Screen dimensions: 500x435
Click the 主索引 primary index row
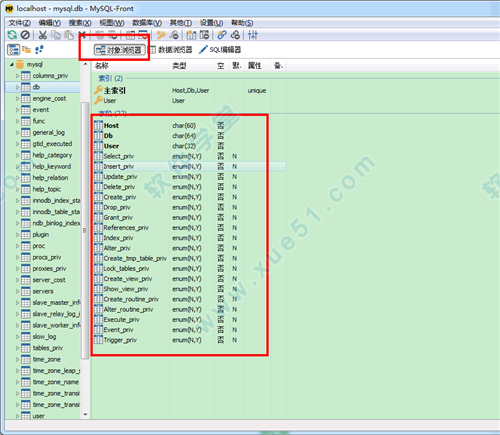coord(189,90)
